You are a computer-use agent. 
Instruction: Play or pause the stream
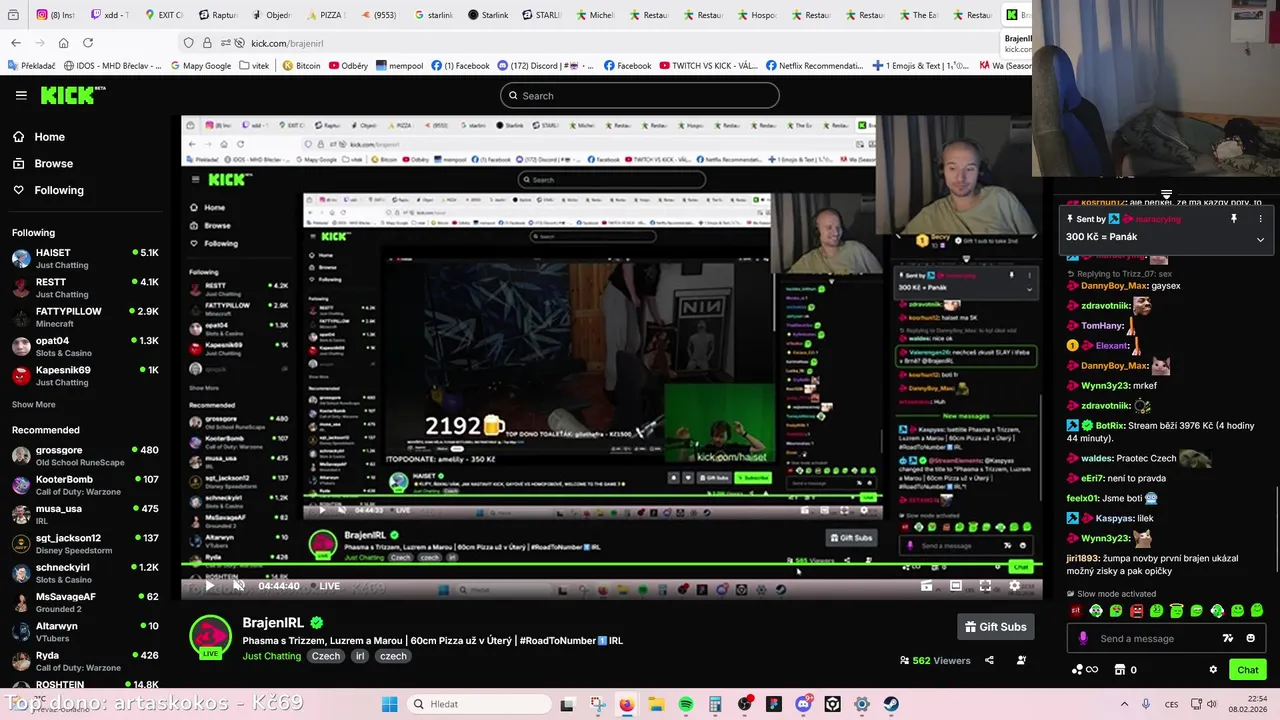click(209, 586)
